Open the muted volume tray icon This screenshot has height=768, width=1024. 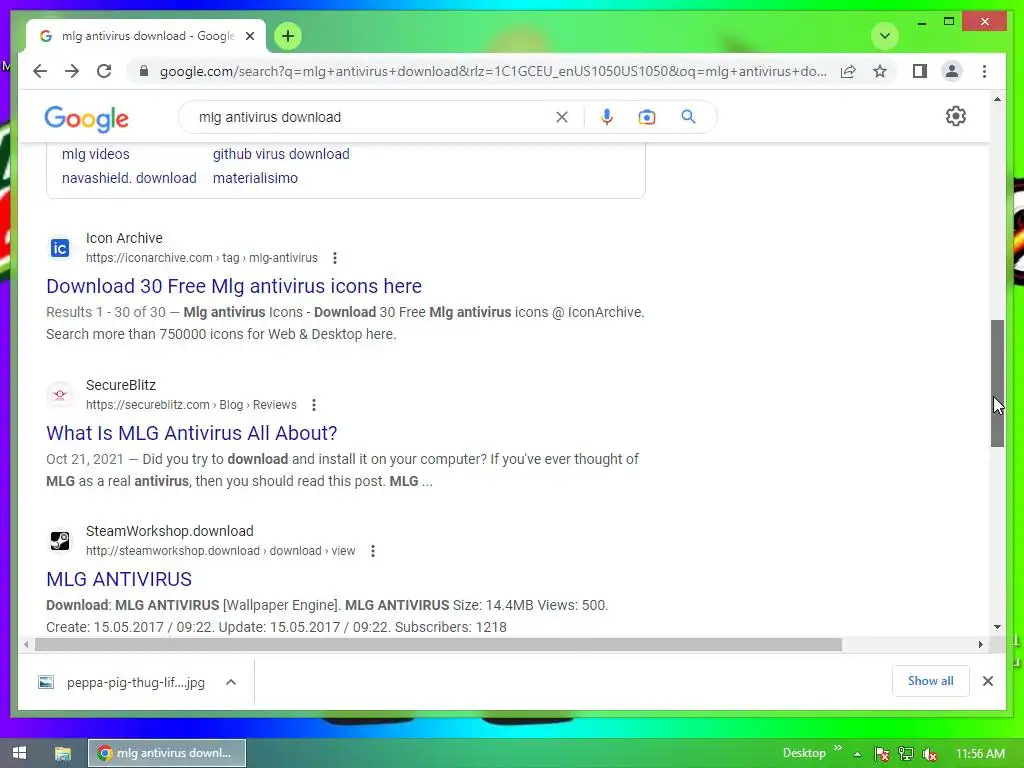tap(930, 754)
